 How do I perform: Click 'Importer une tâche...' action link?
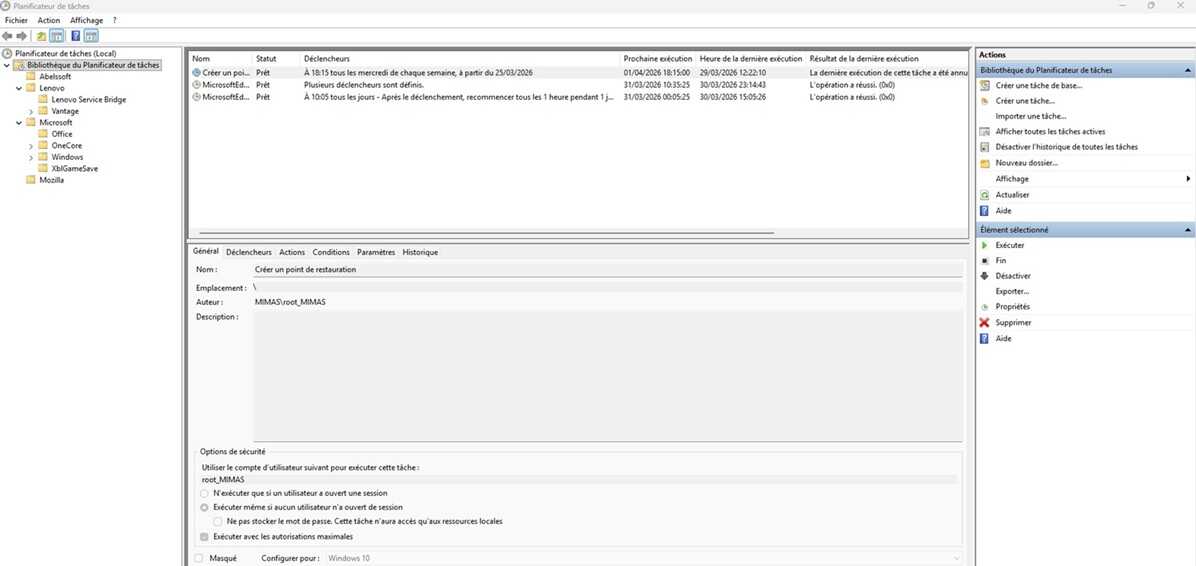pyautogui.click(x=1030, y=116)
